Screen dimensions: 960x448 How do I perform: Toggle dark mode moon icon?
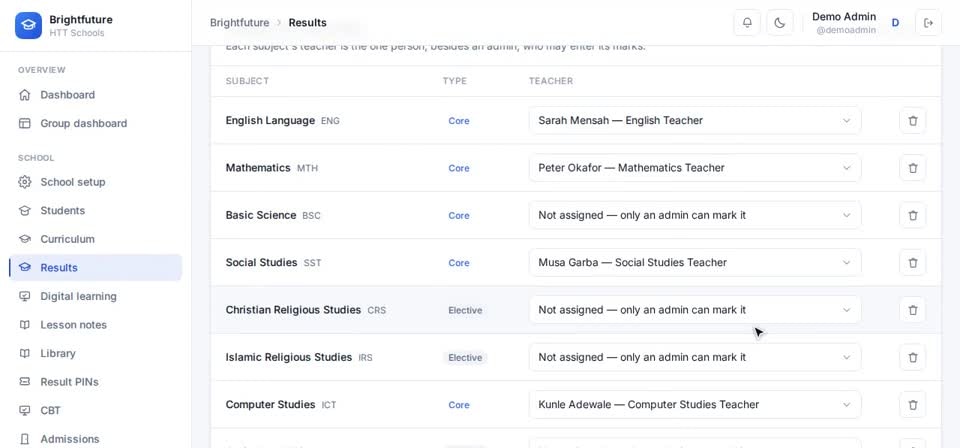[779, 23]
